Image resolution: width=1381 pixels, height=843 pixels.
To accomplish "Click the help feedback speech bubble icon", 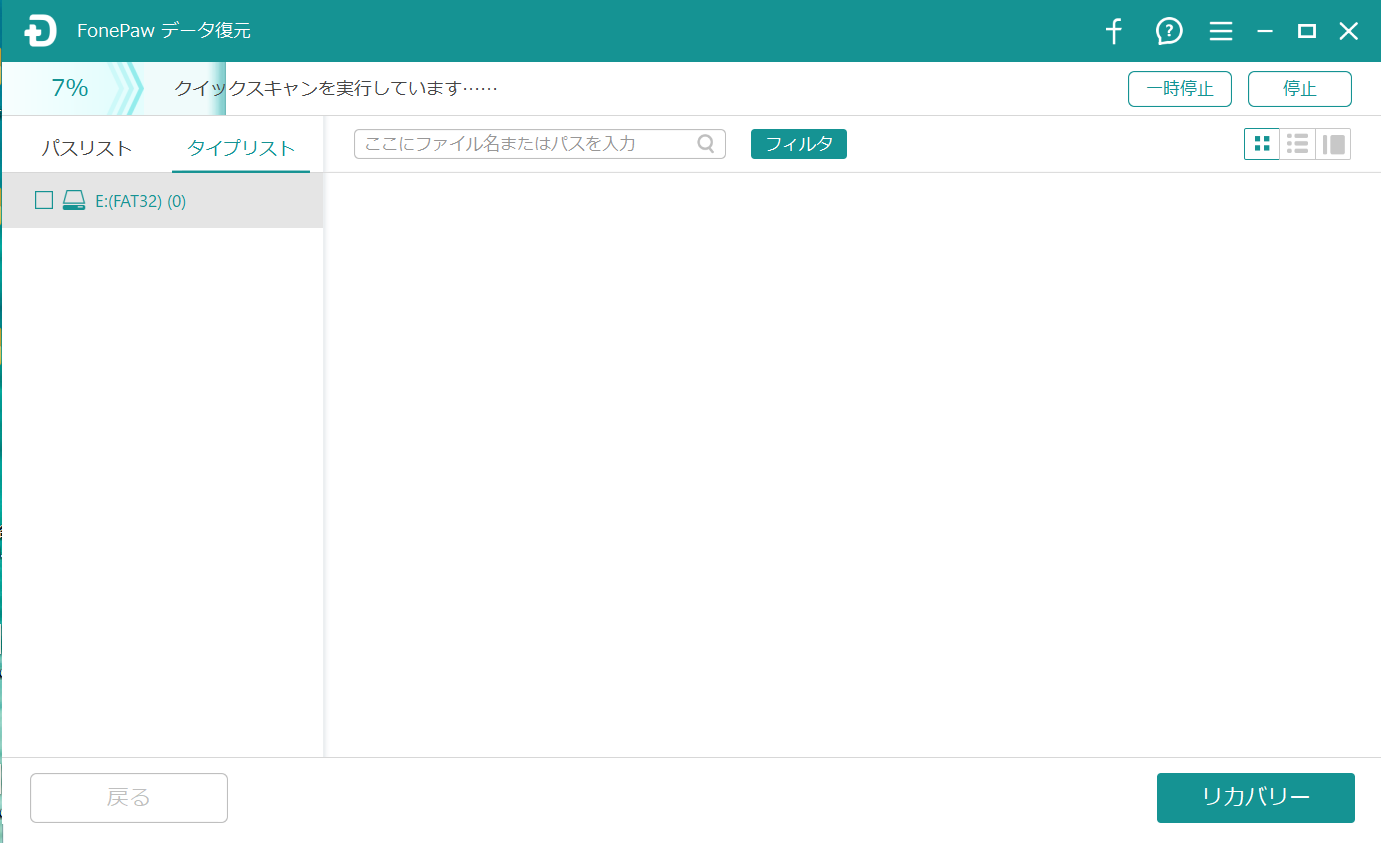I will 1169,32.
